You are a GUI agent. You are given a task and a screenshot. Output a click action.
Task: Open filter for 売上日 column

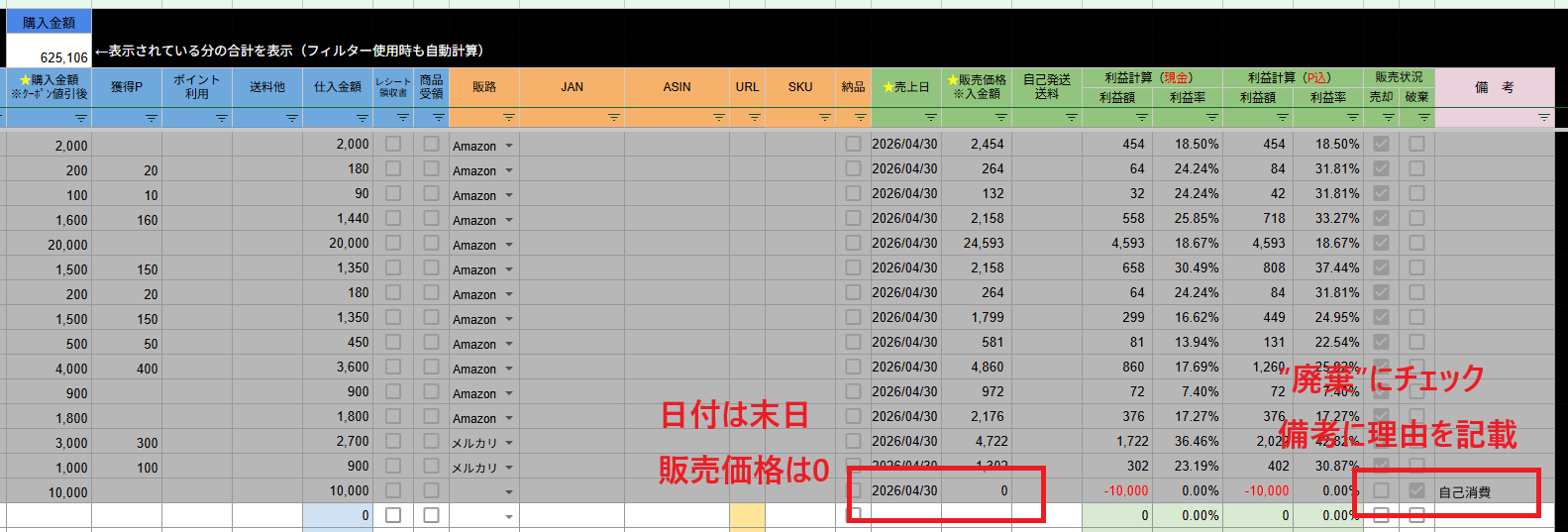pyautogui.click(x=930, y=118)
